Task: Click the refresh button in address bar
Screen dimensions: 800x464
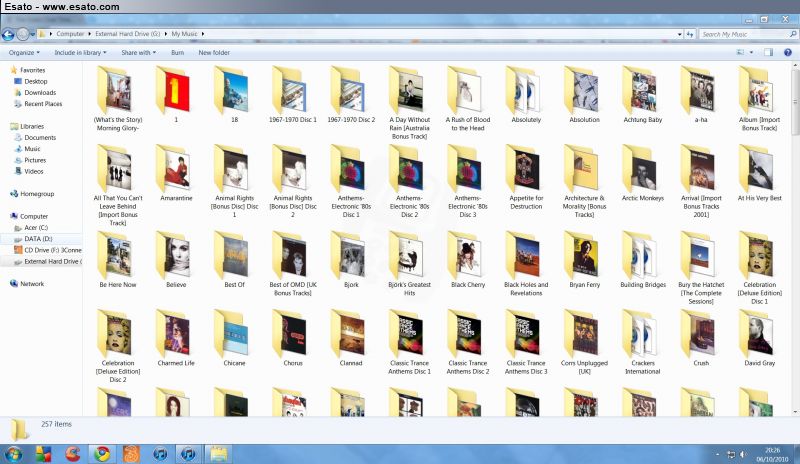Action: 690,34
